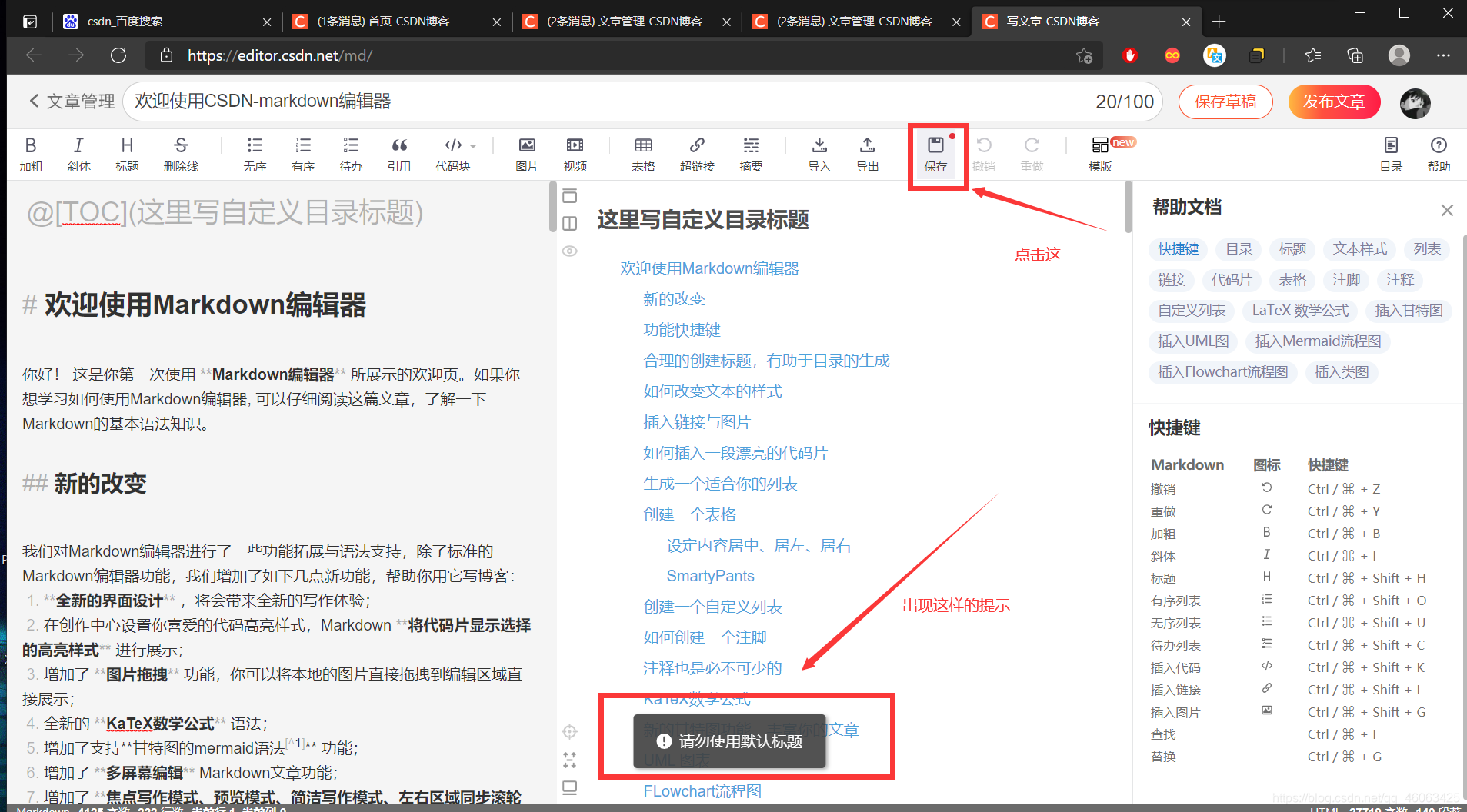Click 保存草稿 save draft button

pos(1225,101)
